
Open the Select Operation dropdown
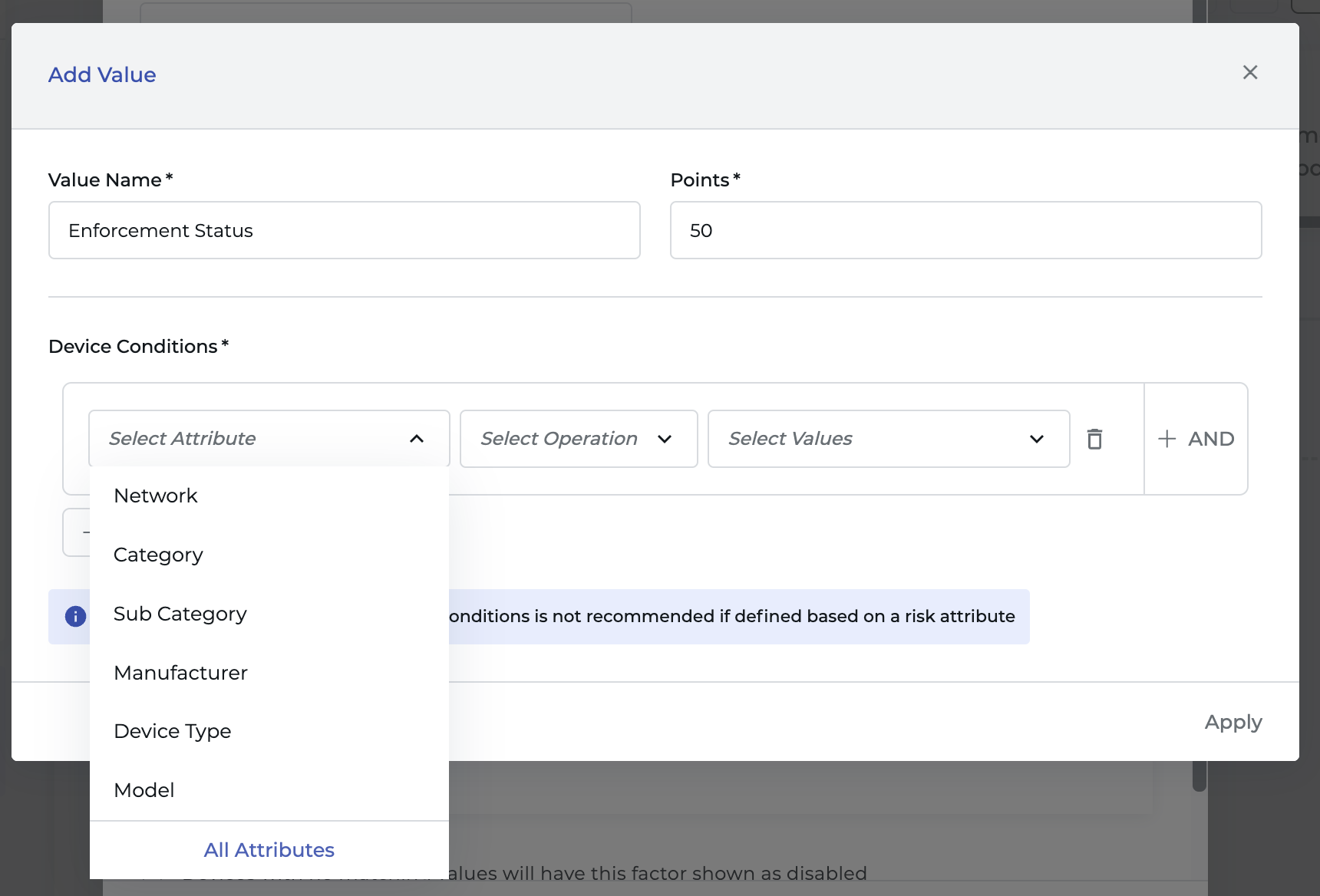pyautogui.click(x=578, y=439)
